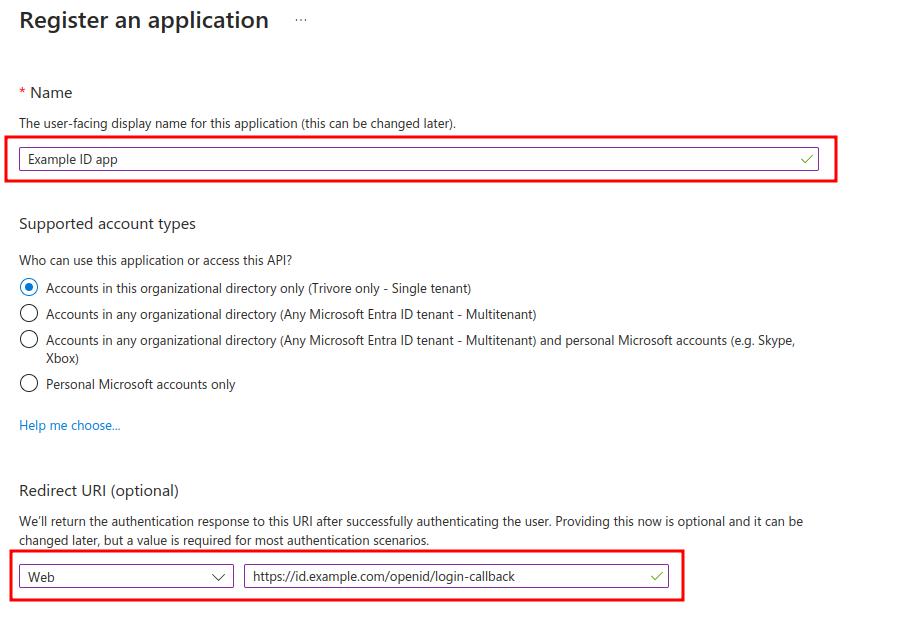Open the Help me choose link

[x=69, y=426]
